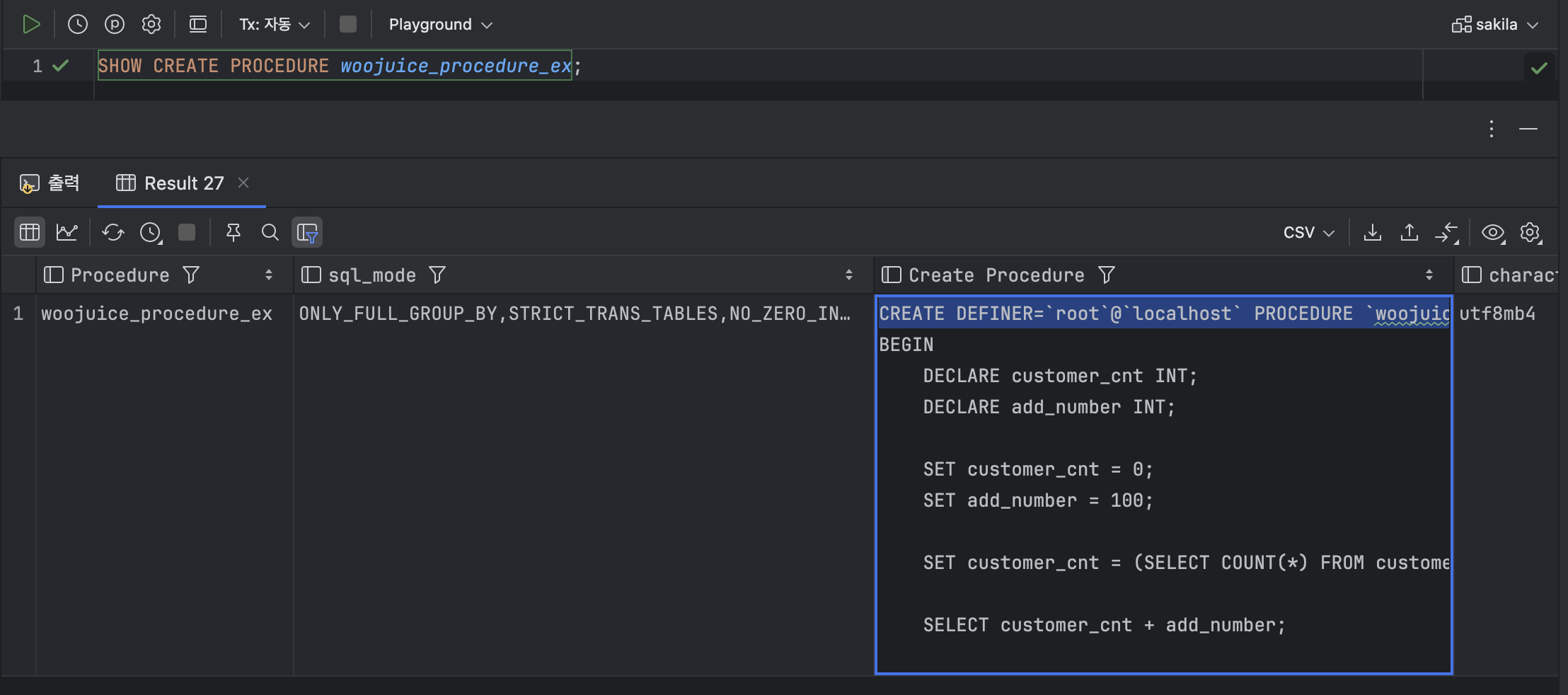Select the utf8mb4 cell
1568x695 pixels.
tap(1497, 314)
